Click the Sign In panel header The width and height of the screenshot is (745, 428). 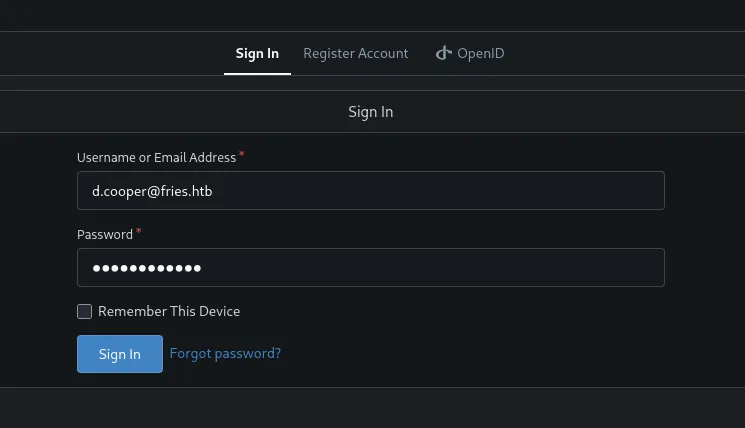click(371, 112)
